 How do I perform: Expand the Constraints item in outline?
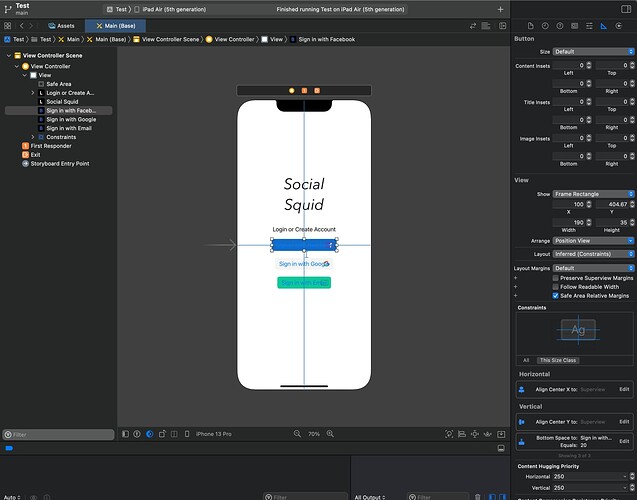[x=33, y=137]
